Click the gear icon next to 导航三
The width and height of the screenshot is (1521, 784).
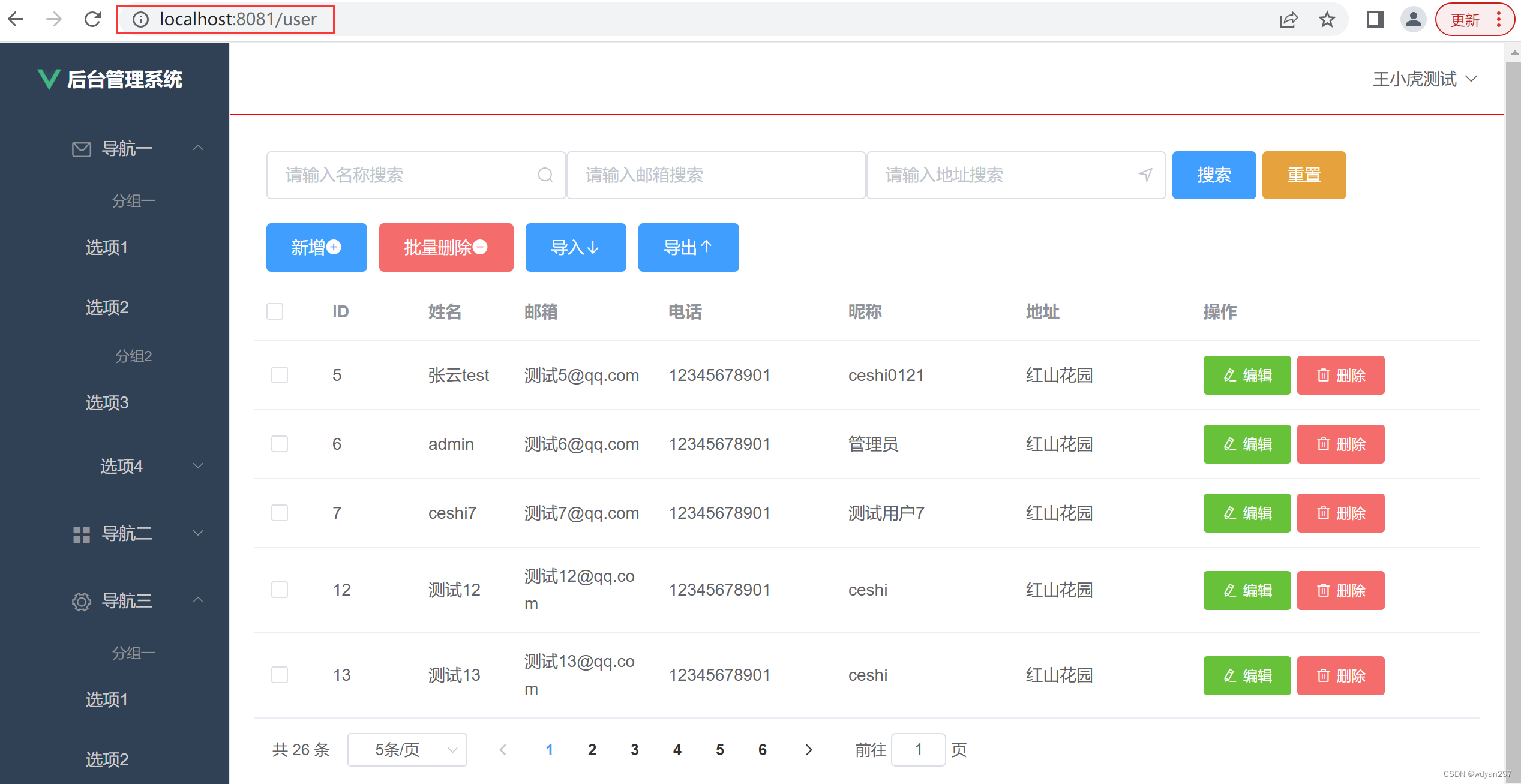[82, 601]
